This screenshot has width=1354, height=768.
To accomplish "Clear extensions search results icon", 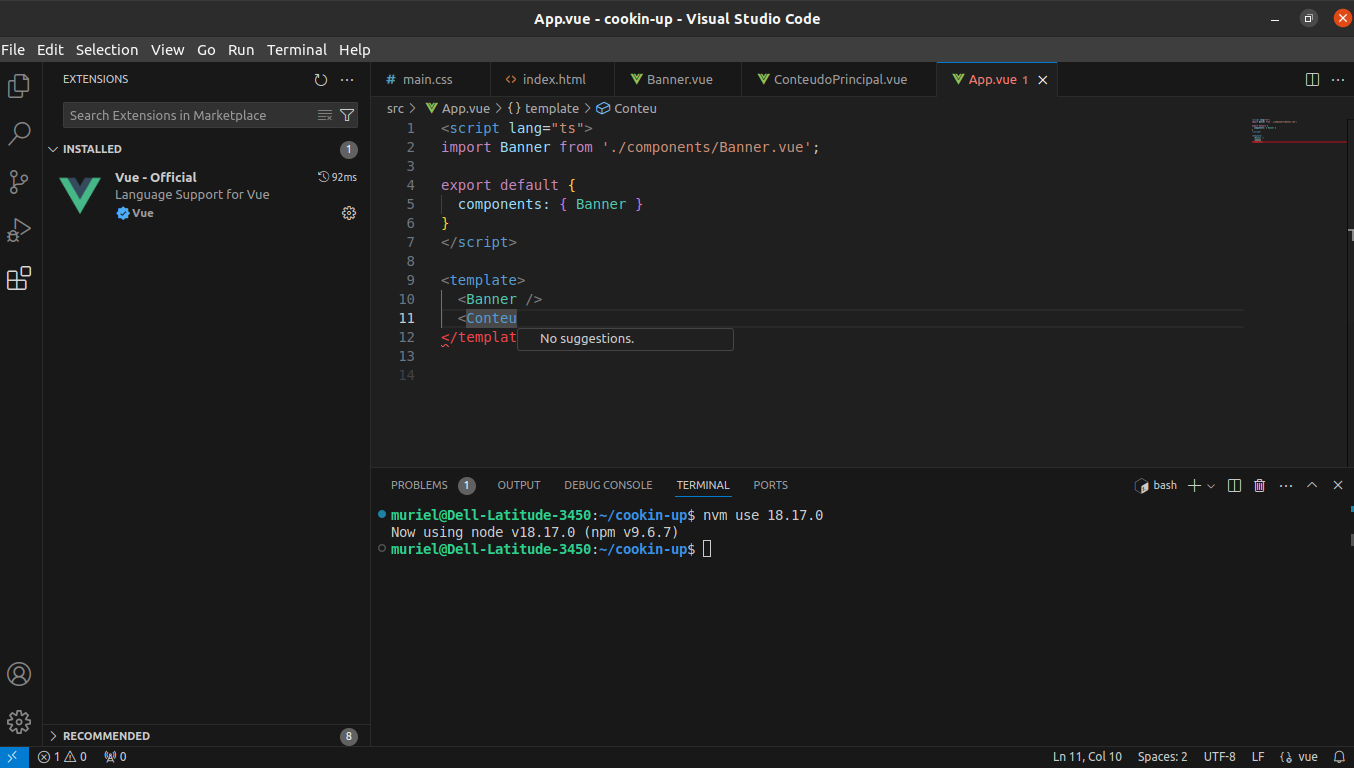I will 325,115.
